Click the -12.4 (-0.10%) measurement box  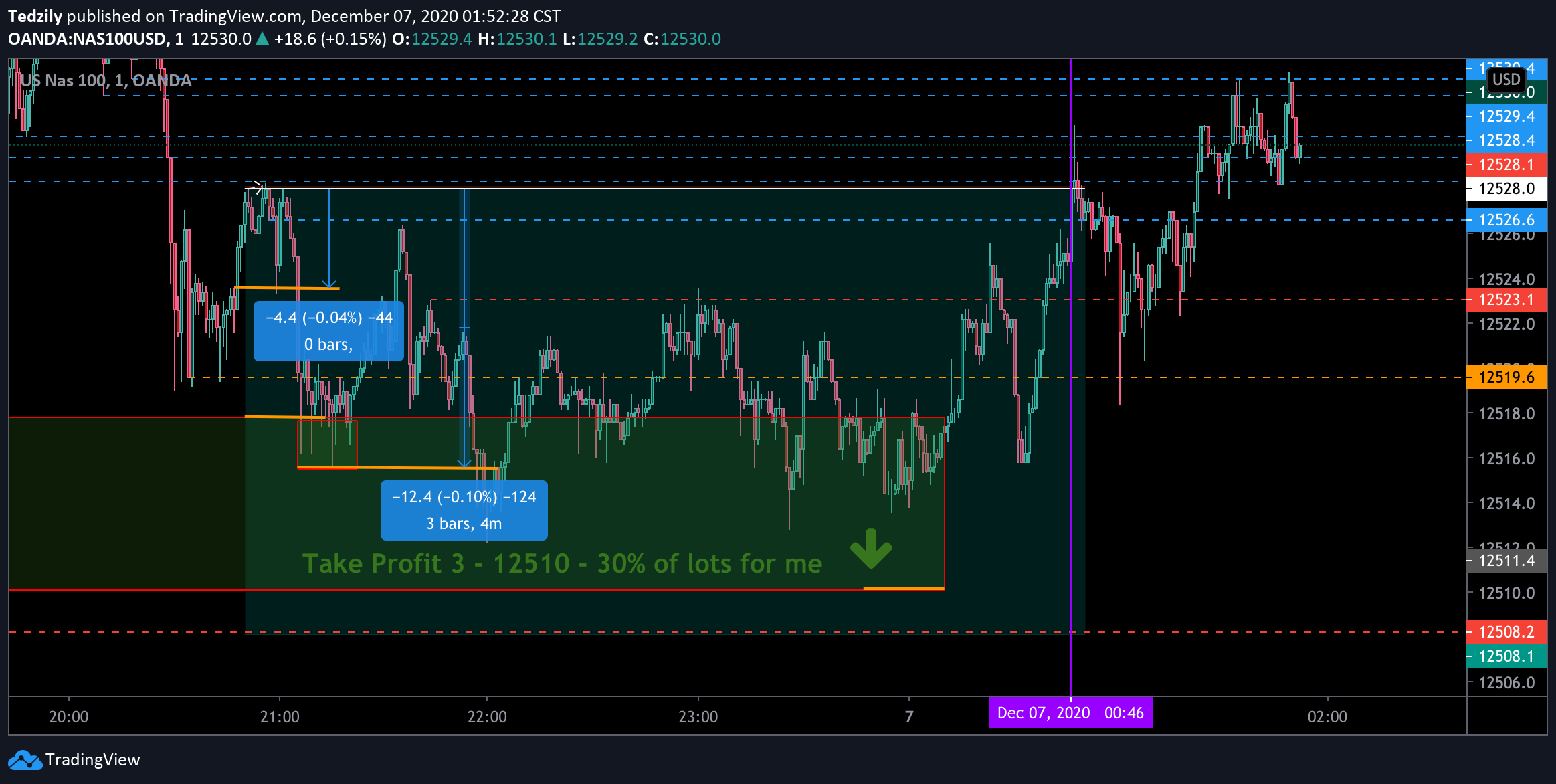tap(464, 510)
